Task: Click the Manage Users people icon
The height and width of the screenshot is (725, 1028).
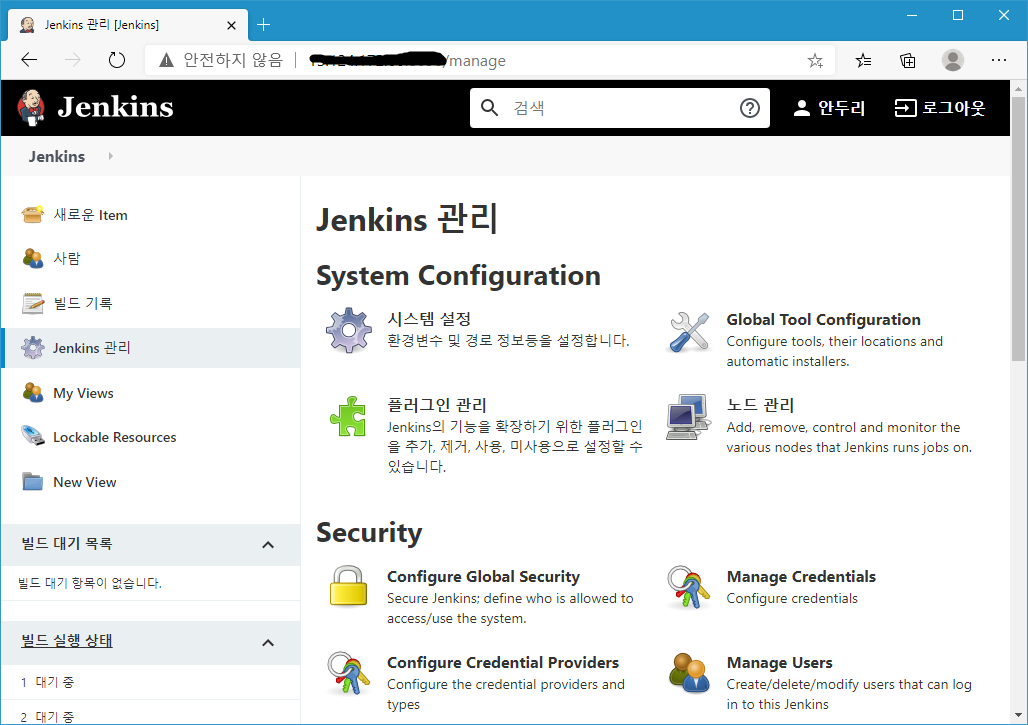Action: [x=689, y=673]
